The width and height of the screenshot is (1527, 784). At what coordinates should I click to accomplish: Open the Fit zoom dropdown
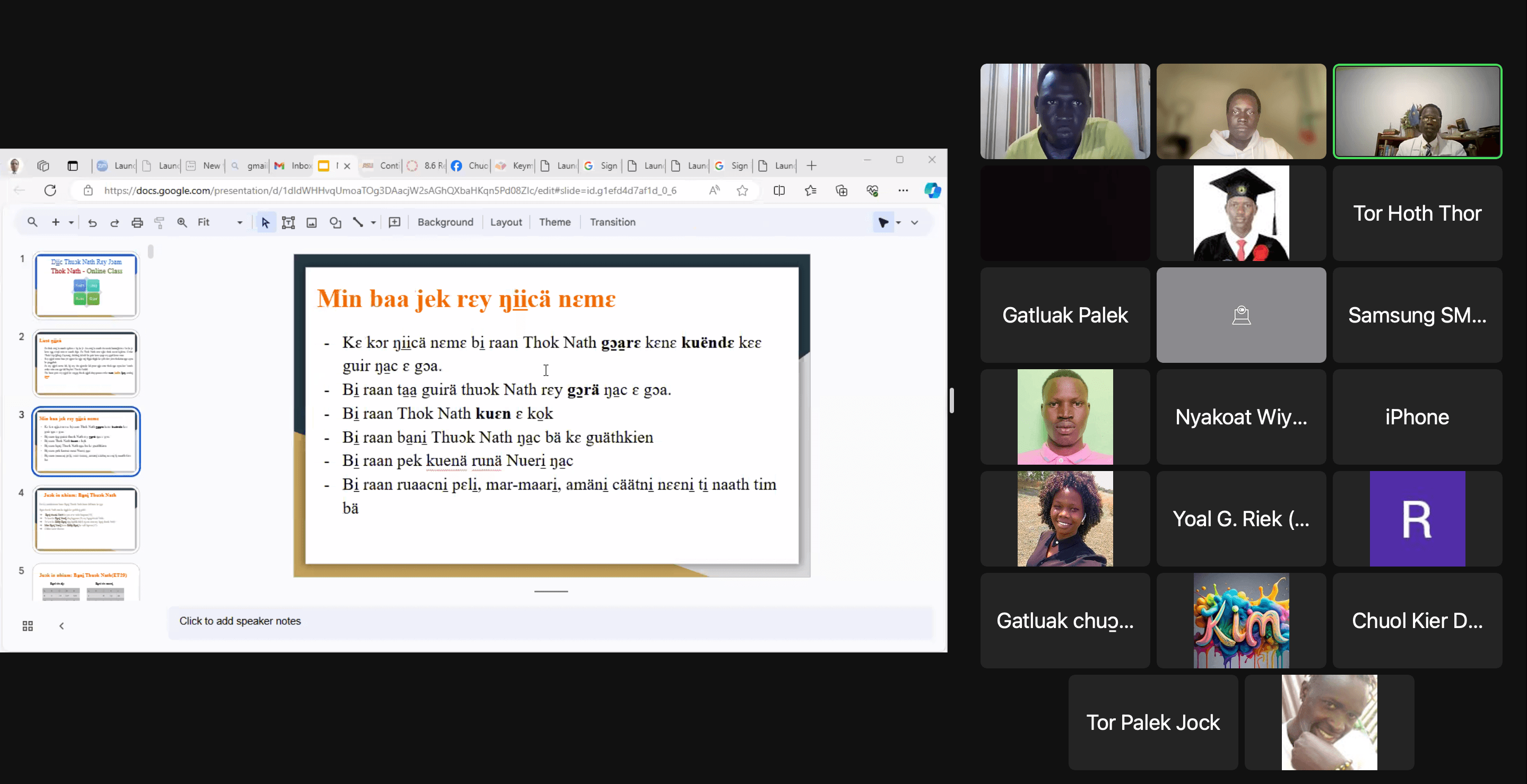point(239,222)
